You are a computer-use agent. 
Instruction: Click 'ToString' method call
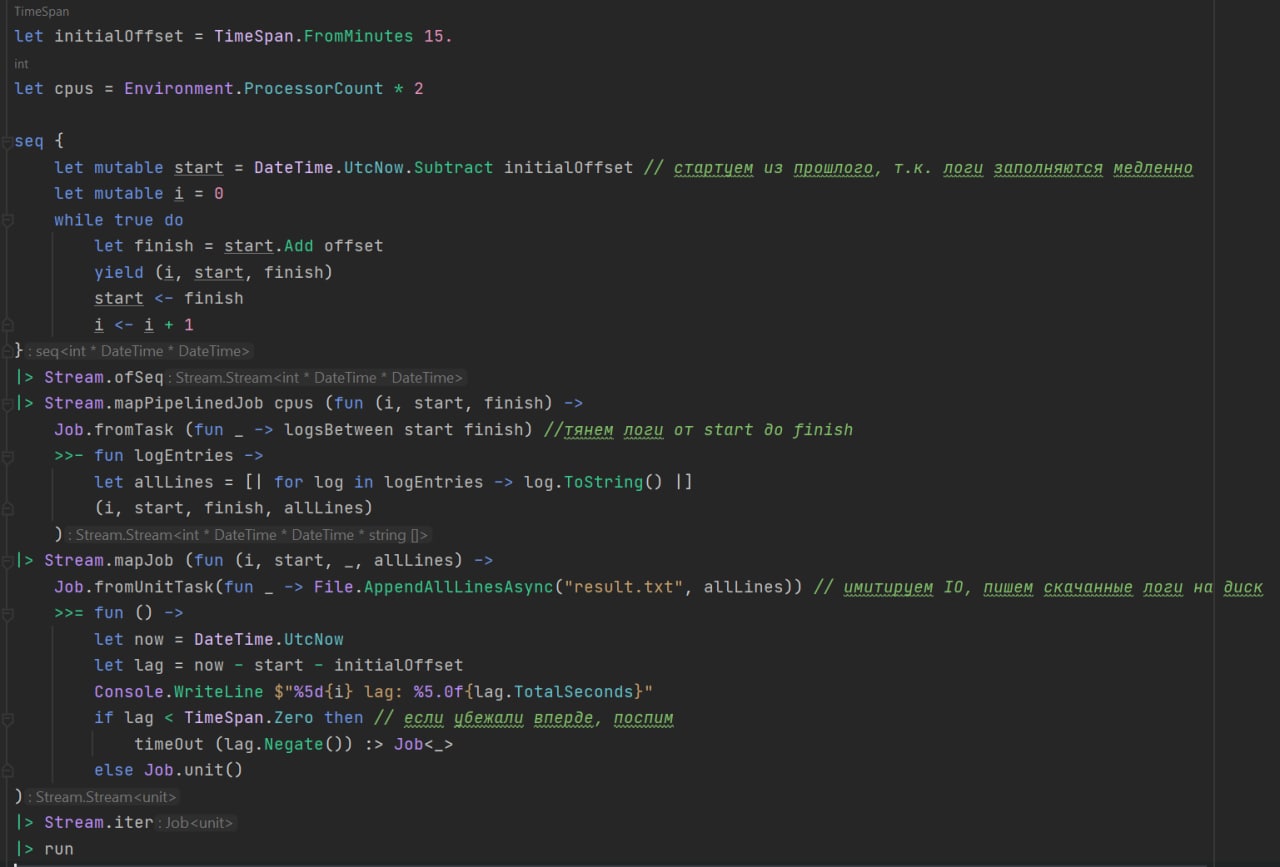click(x=604, y=482)
